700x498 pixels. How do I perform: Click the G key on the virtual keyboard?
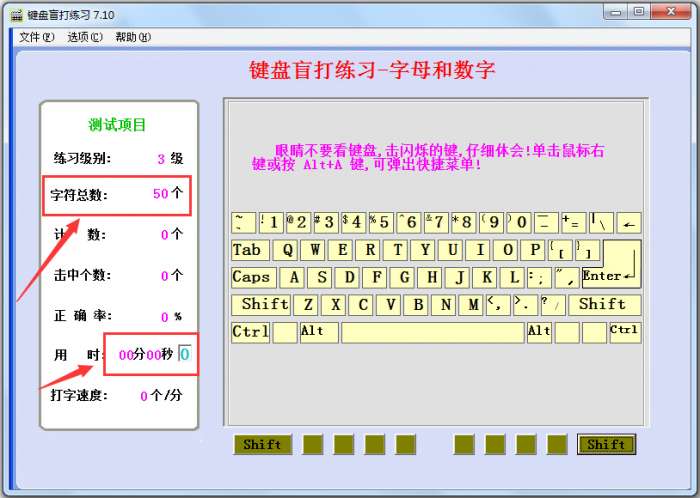(x=404, y=278)
